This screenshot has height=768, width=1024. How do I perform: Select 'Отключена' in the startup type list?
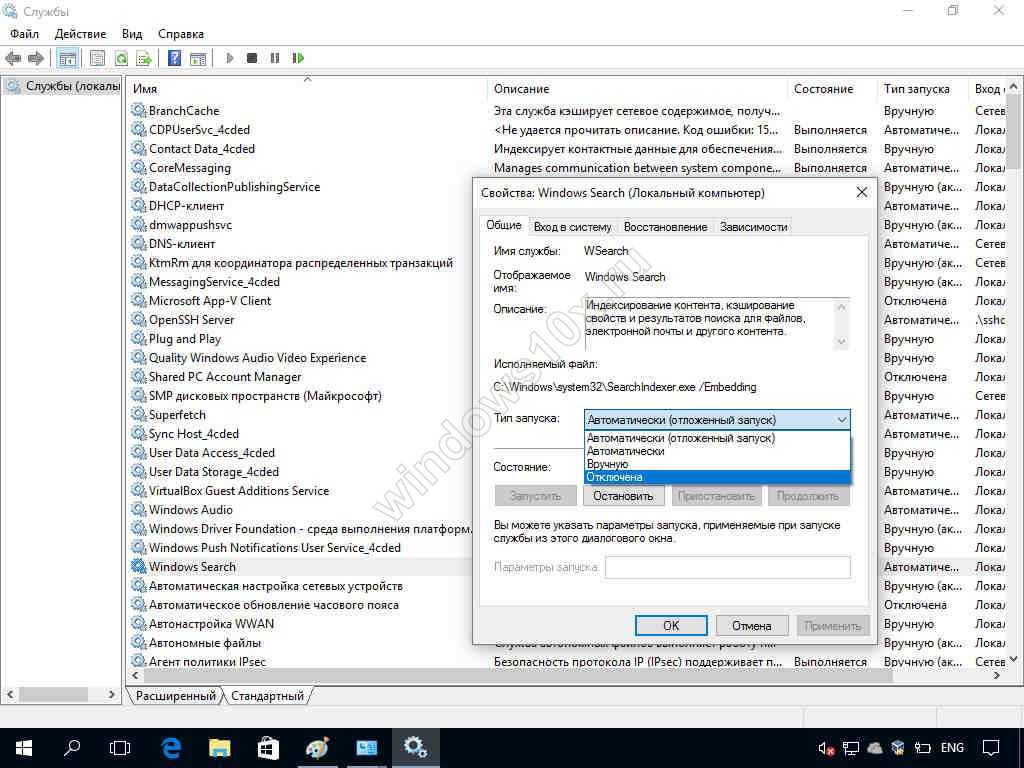click(615, 477)
